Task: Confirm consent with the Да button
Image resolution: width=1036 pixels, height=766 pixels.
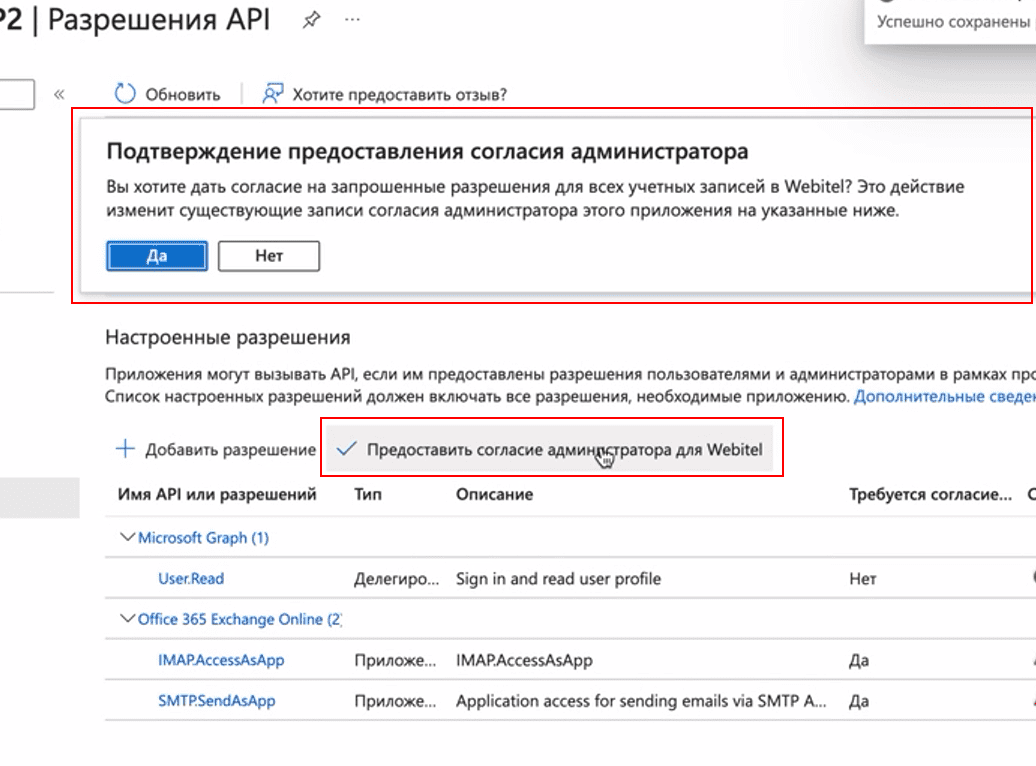Action: [x=157, y=256]
